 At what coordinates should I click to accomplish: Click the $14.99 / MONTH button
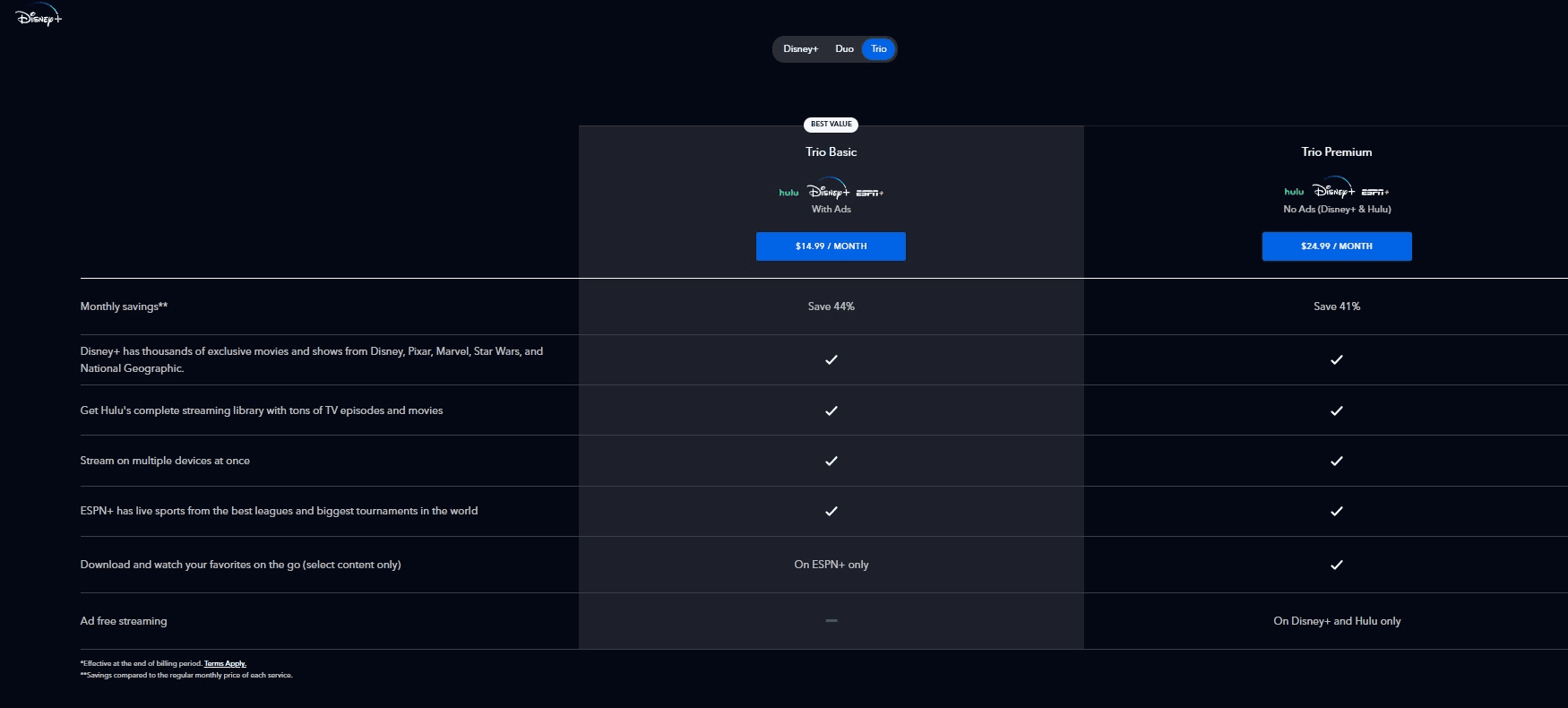(831, 246)
